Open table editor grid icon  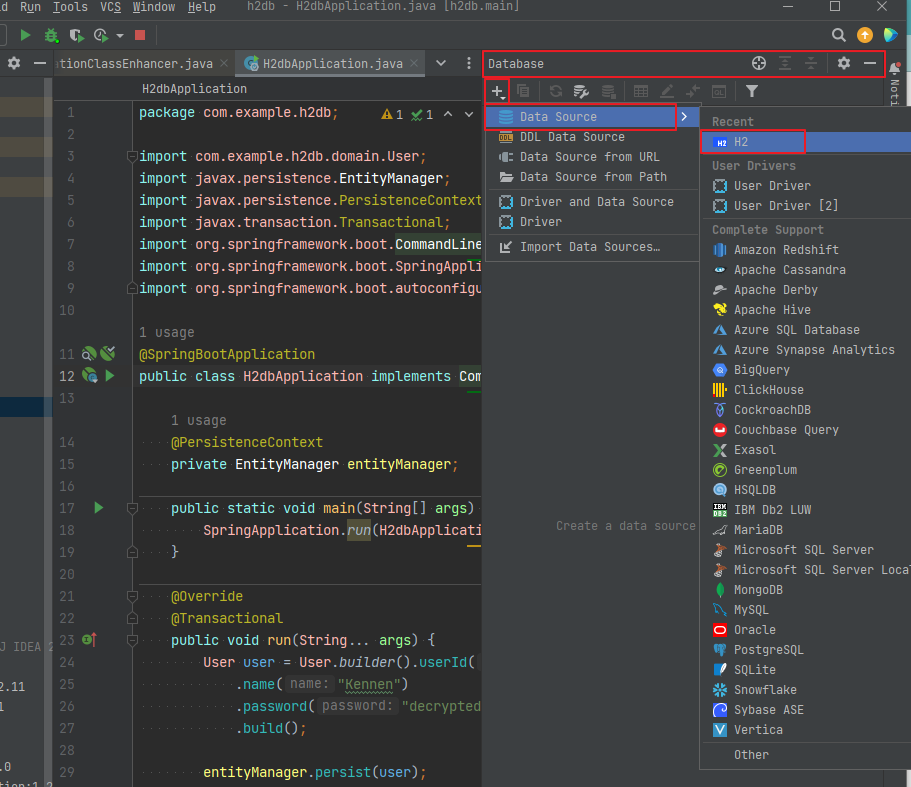tap(641, 91)
